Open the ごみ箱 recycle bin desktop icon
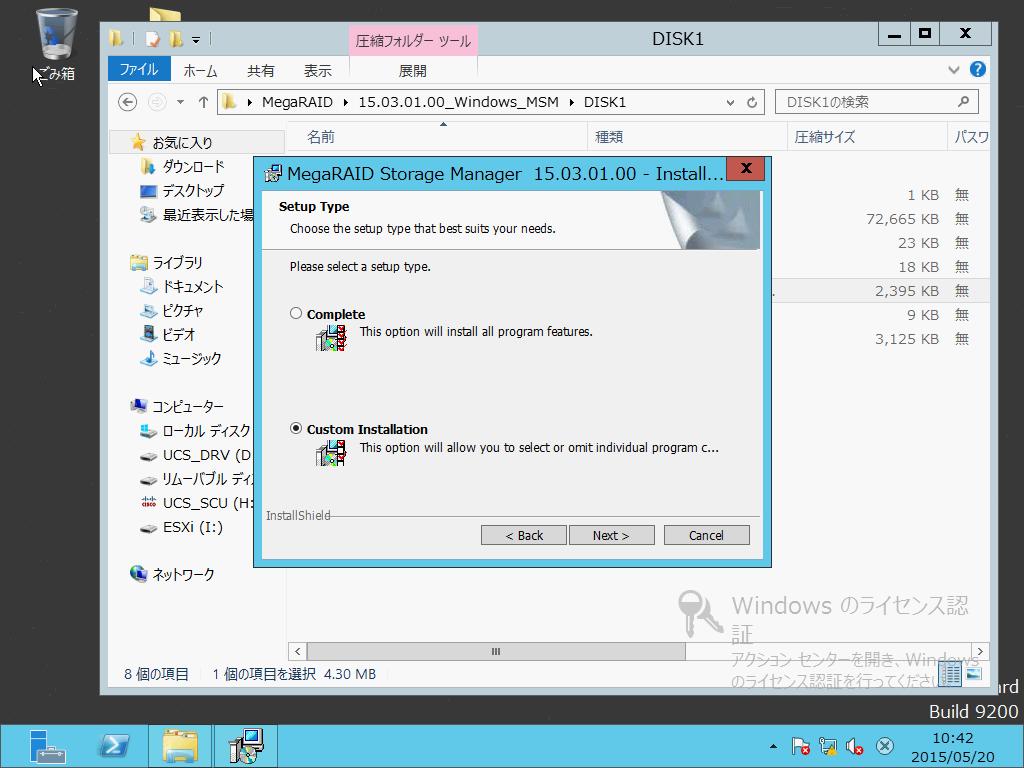The height and width of the screenshot is (768, 1024). (56, 44)
